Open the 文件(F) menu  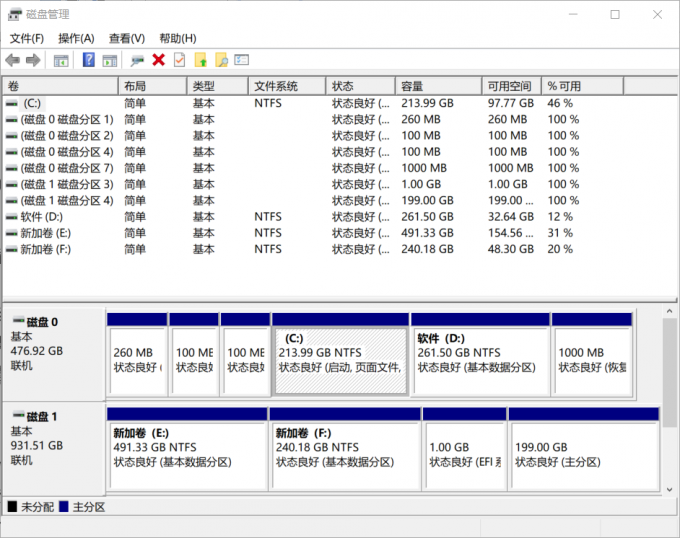click(x=27, y=39)
